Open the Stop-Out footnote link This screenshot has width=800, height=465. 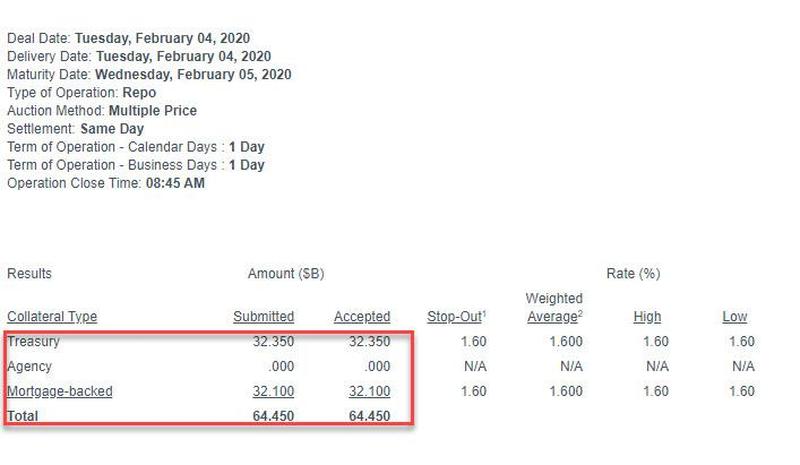(x=456, y=316)
